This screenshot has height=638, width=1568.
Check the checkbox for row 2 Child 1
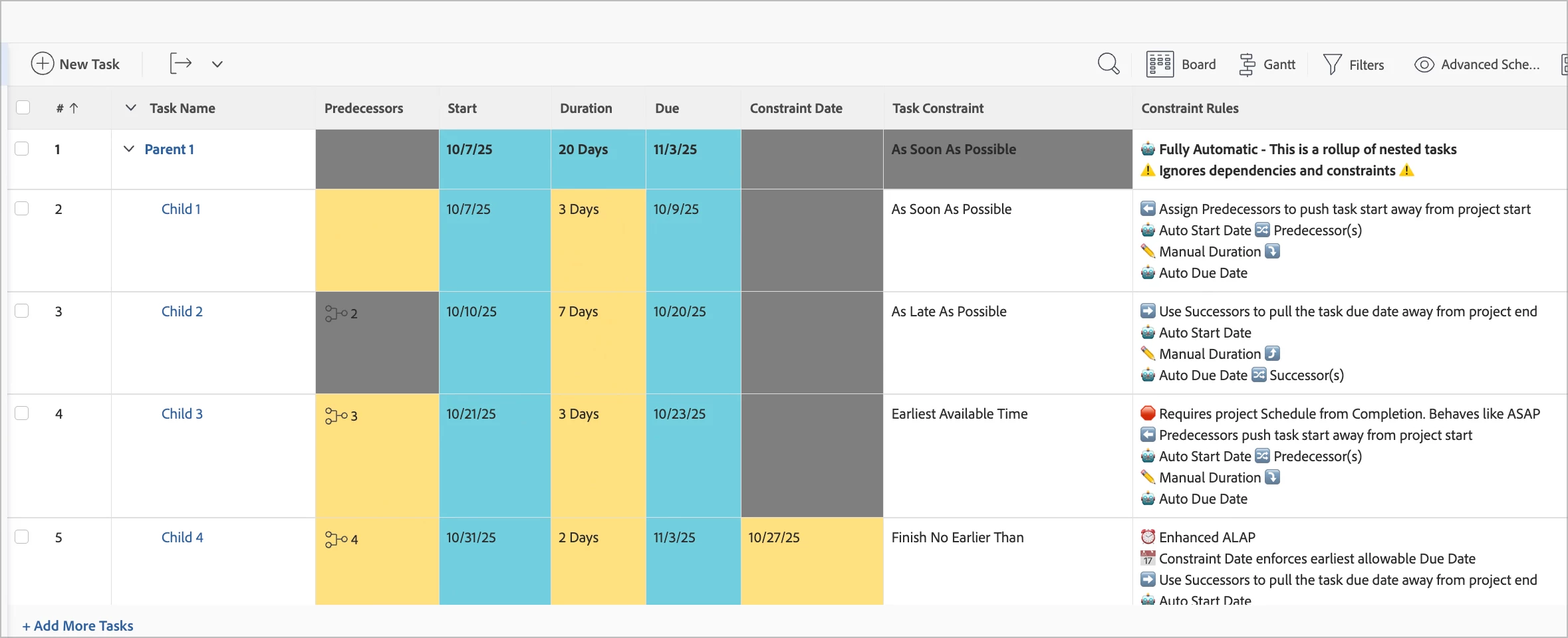(x=22, y=209)
